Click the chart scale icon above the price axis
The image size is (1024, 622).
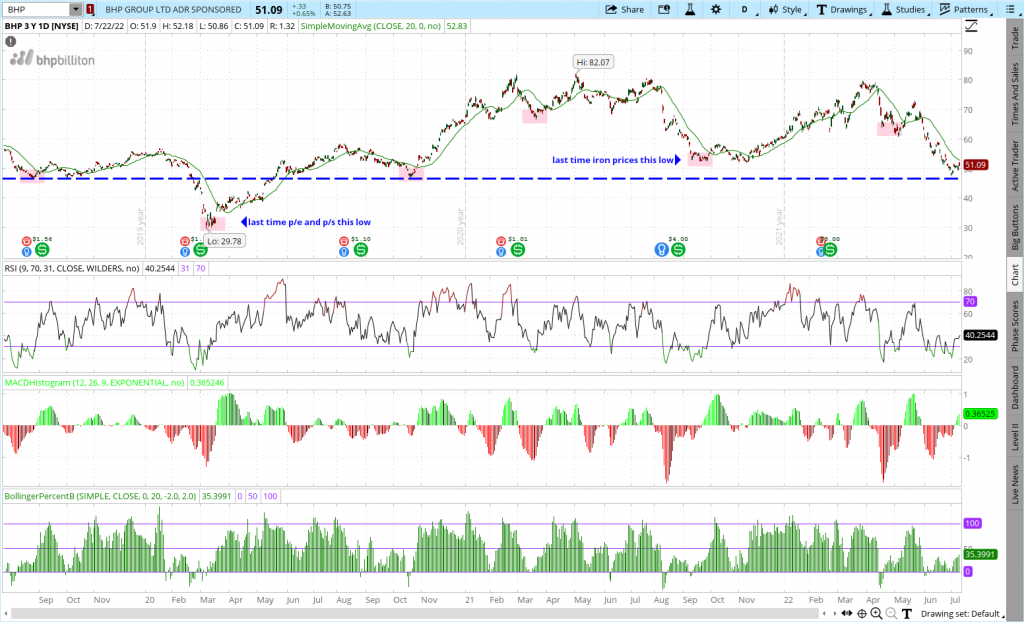tap(971, 26)
